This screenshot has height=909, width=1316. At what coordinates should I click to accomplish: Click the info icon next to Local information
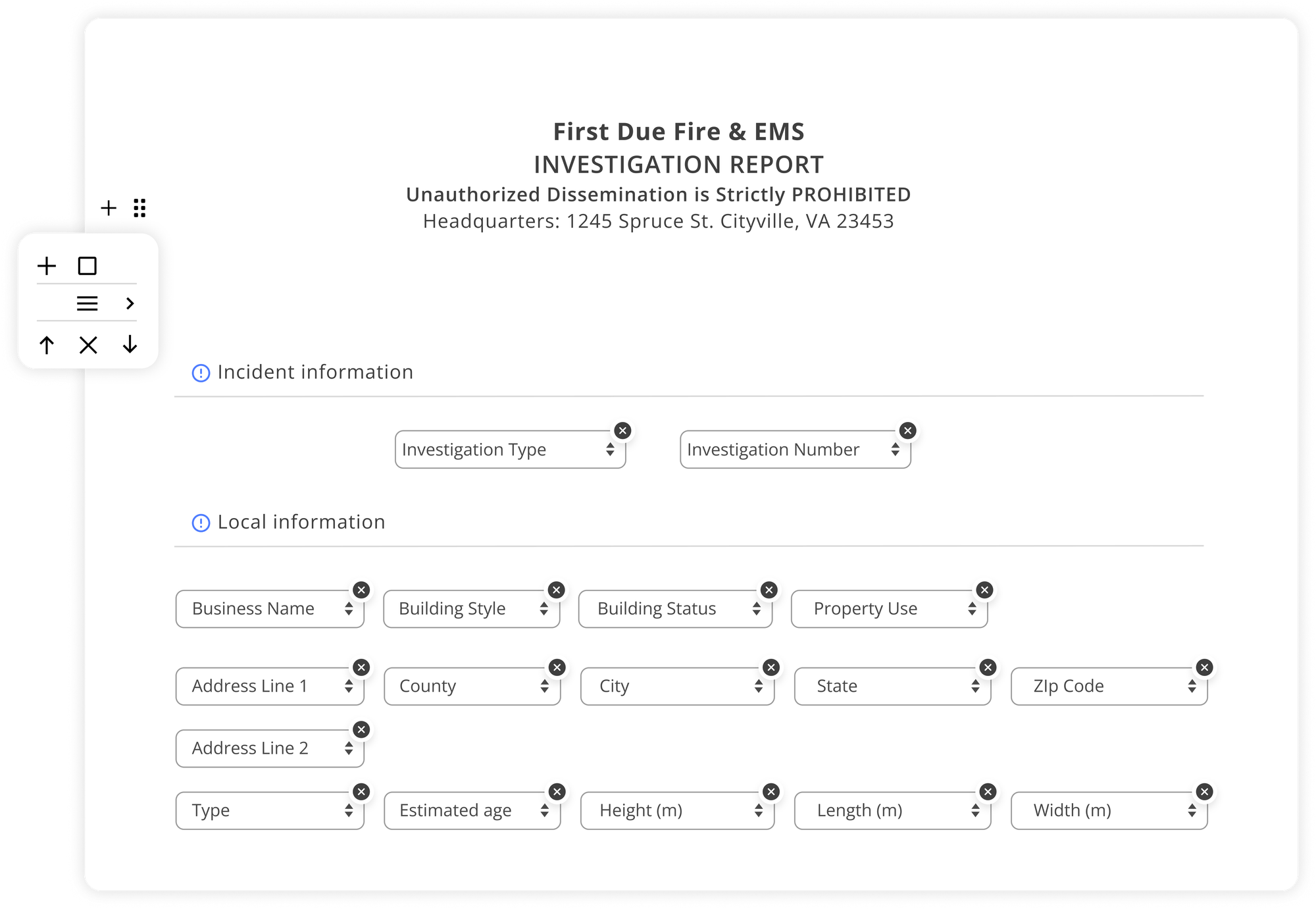click(201, 522)
